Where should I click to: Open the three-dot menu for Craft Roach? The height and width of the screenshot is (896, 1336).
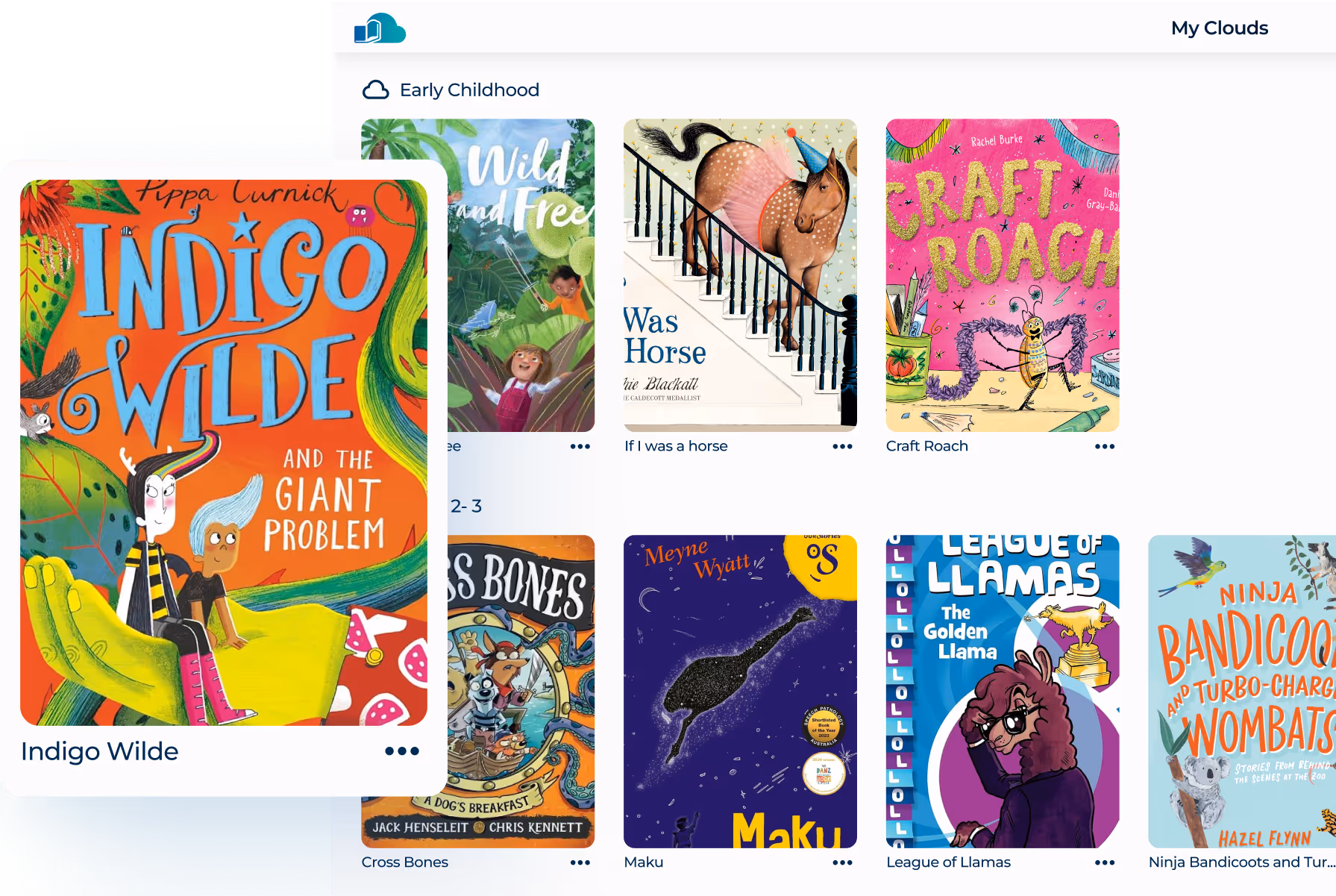point(1105,446)
